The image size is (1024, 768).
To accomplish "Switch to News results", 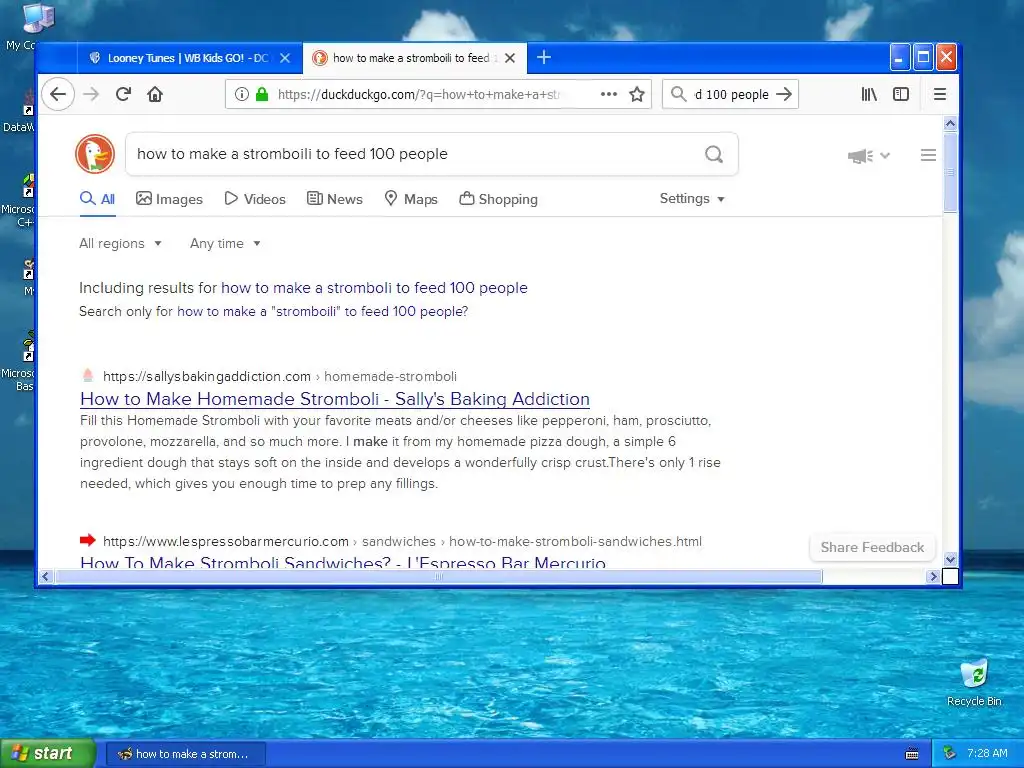I will coord(334,199).
